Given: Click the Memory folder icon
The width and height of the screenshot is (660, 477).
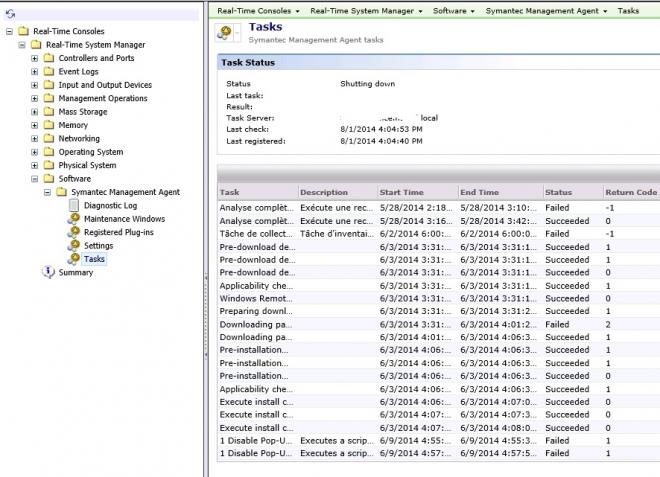Looking at the screenshot, I should pyautogui.click(x=49, y=125).
